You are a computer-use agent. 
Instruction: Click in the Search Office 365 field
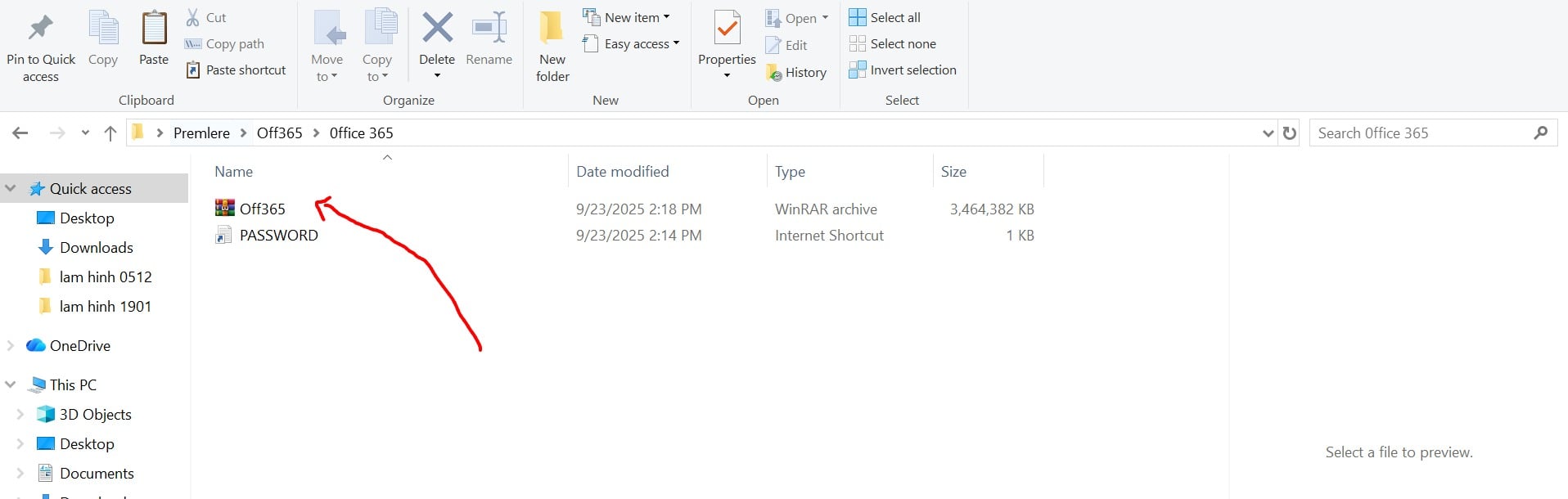1420,133
